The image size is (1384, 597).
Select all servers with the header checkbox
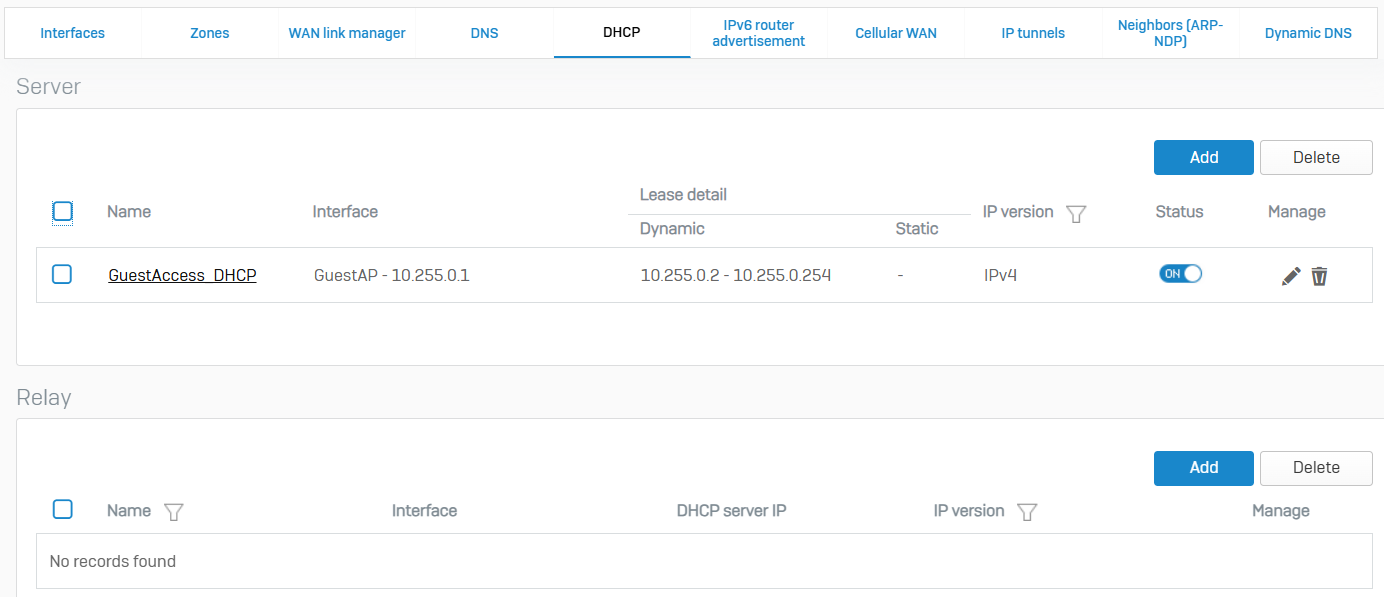click(62, 211)
